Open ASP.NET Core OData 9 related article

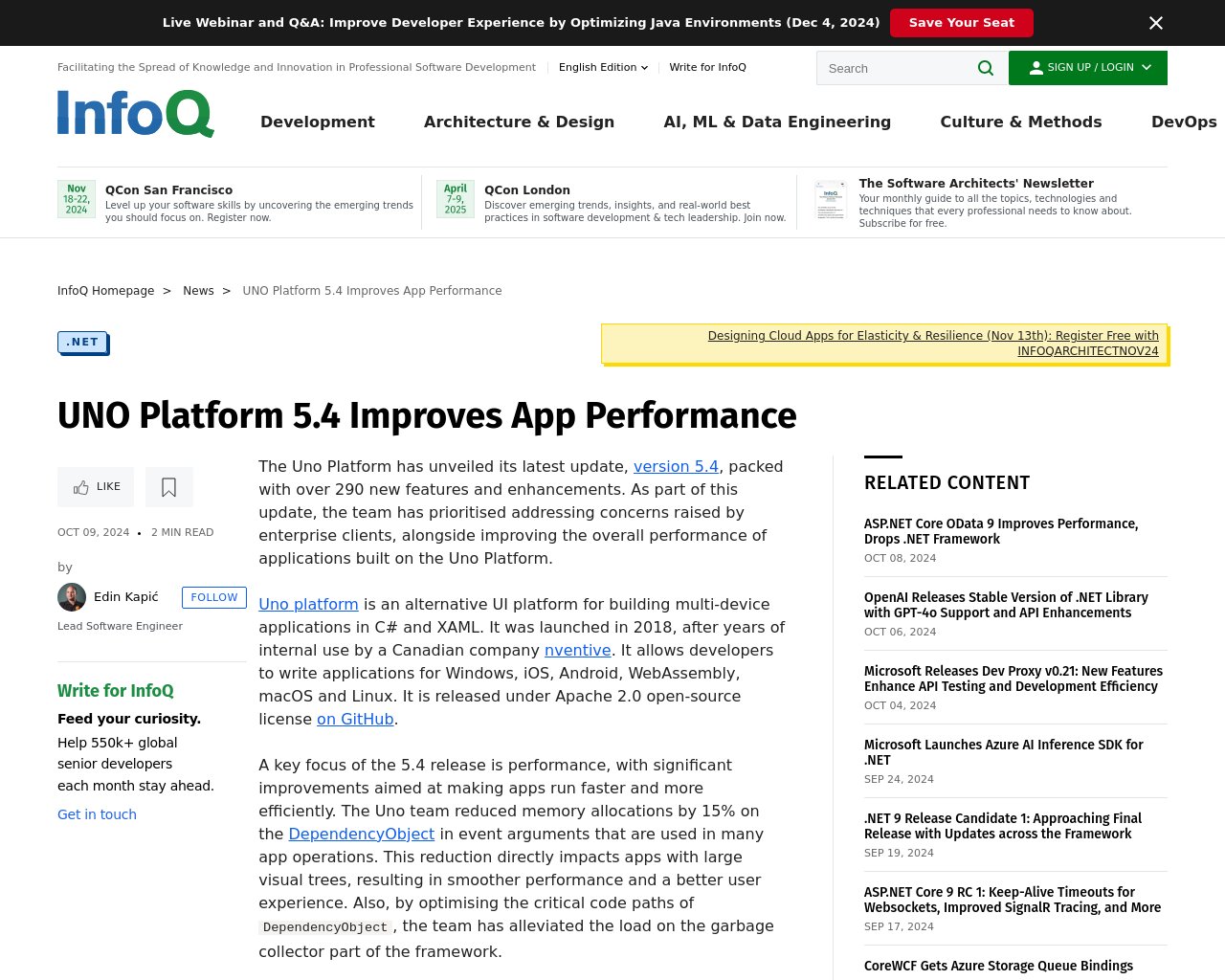click(x=1001, y=531)
